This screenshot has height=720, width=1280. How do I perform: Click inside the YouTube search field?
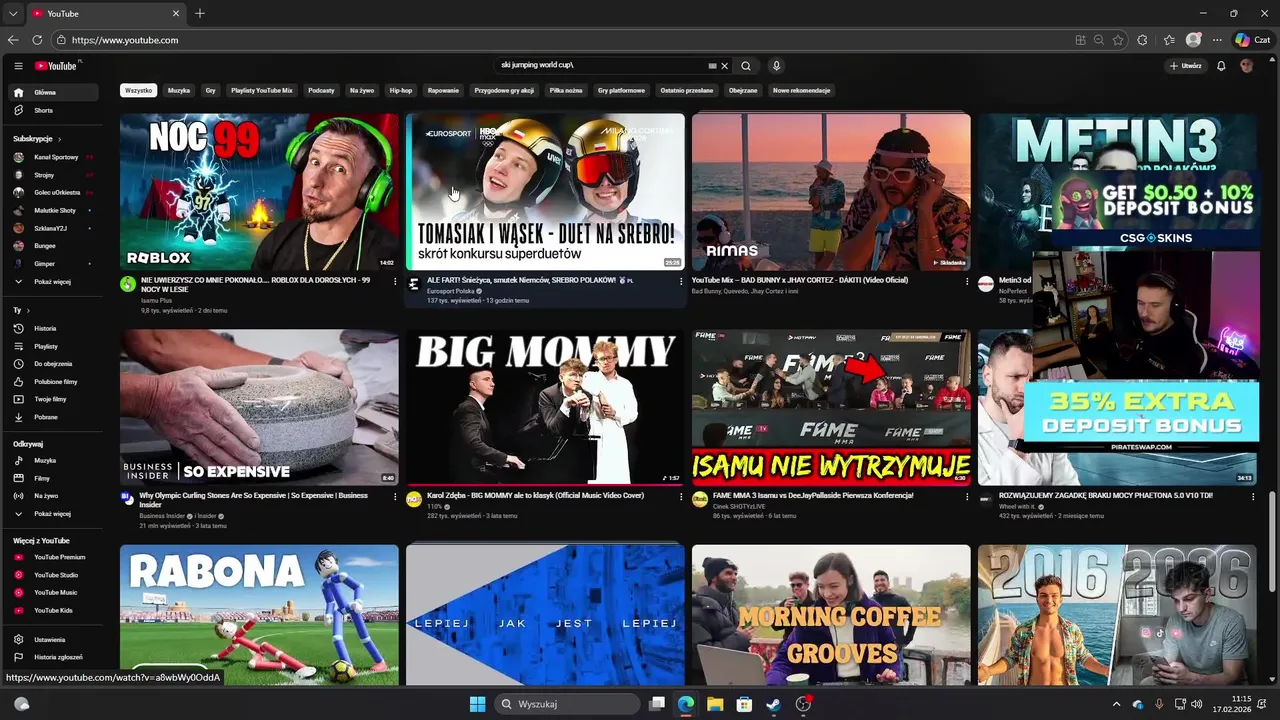(600, 66)
